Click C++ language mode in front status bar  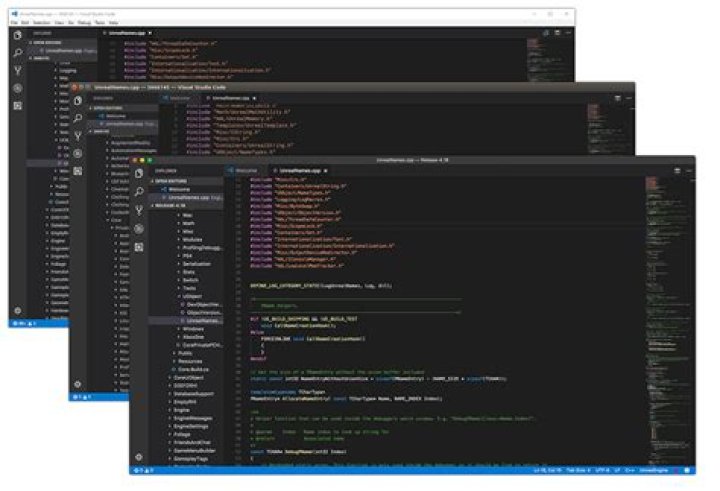point(630,470)
